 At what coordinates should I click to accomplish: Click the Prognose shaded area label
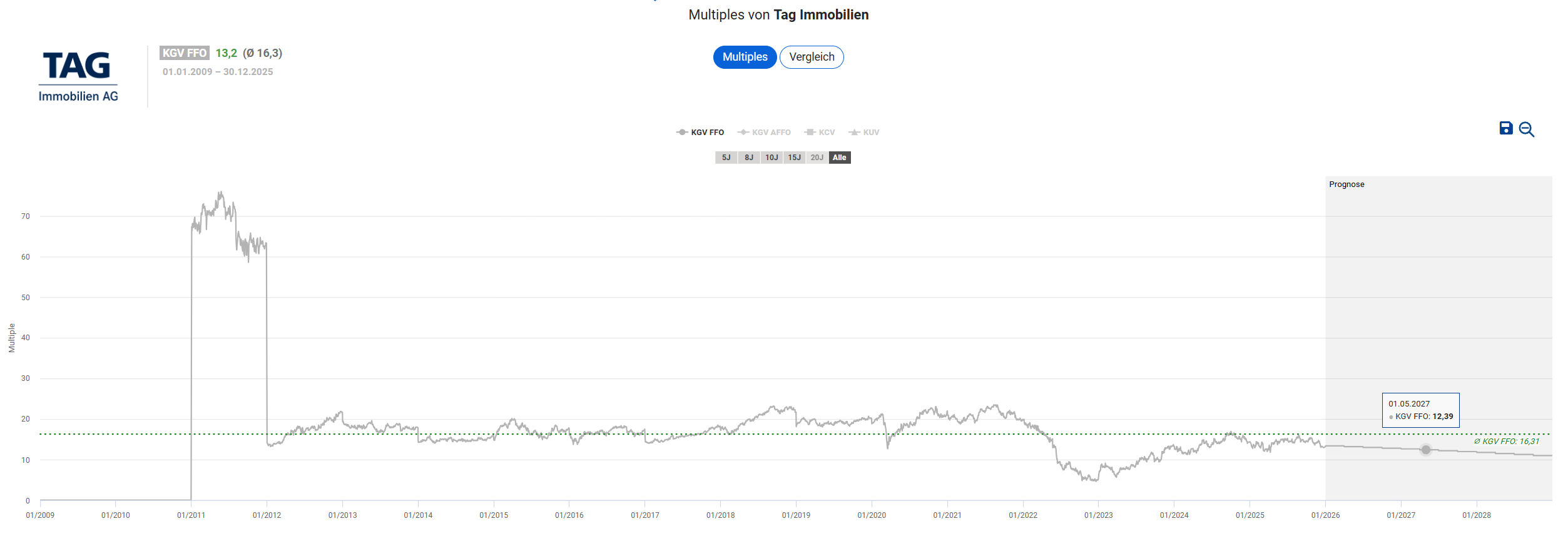point(1347,185)
